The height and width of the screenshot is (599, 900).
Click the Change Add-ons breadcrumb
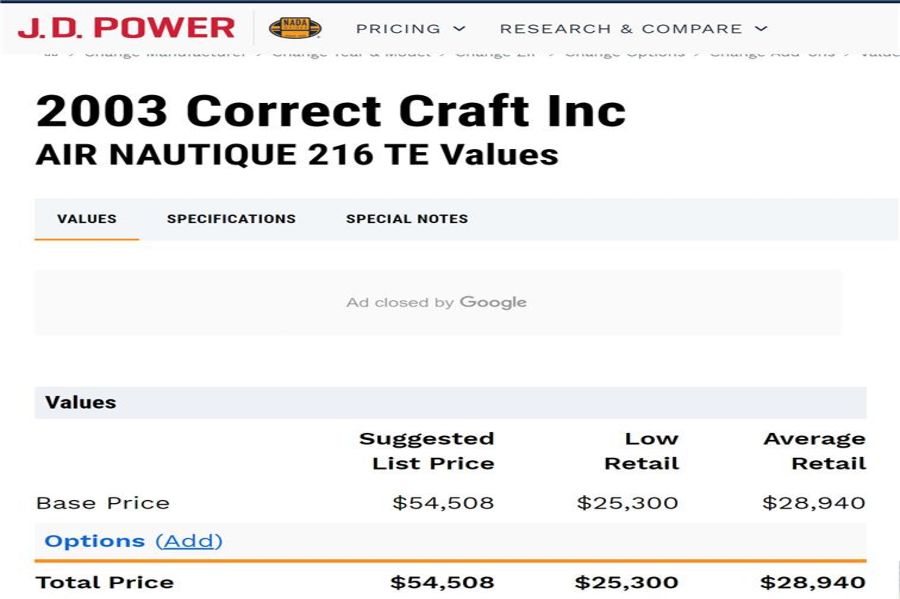(772, 54)
